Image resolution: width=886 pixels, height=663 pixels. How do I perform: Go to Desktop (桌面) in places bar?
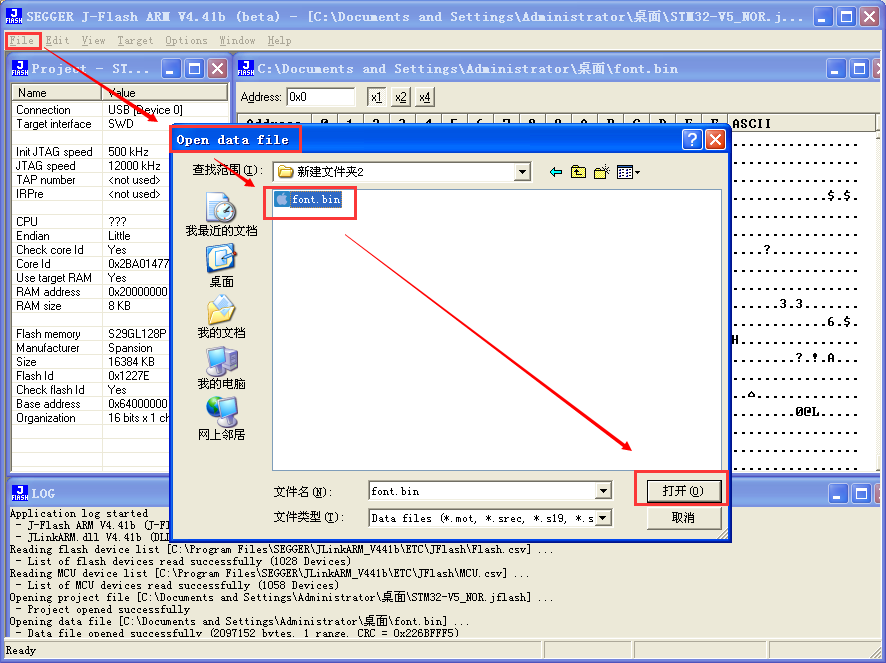221,265
